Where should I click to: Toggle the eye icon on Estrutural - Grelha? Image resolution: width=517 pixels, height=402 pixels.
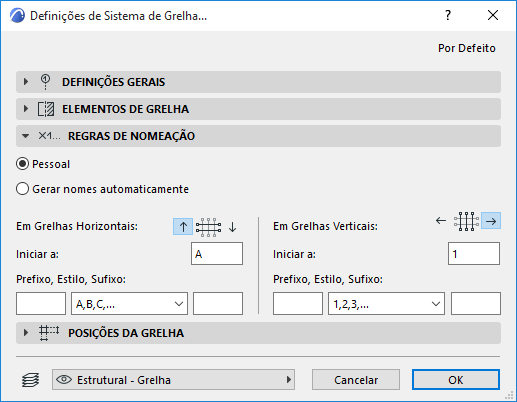[x=64, y=379]
